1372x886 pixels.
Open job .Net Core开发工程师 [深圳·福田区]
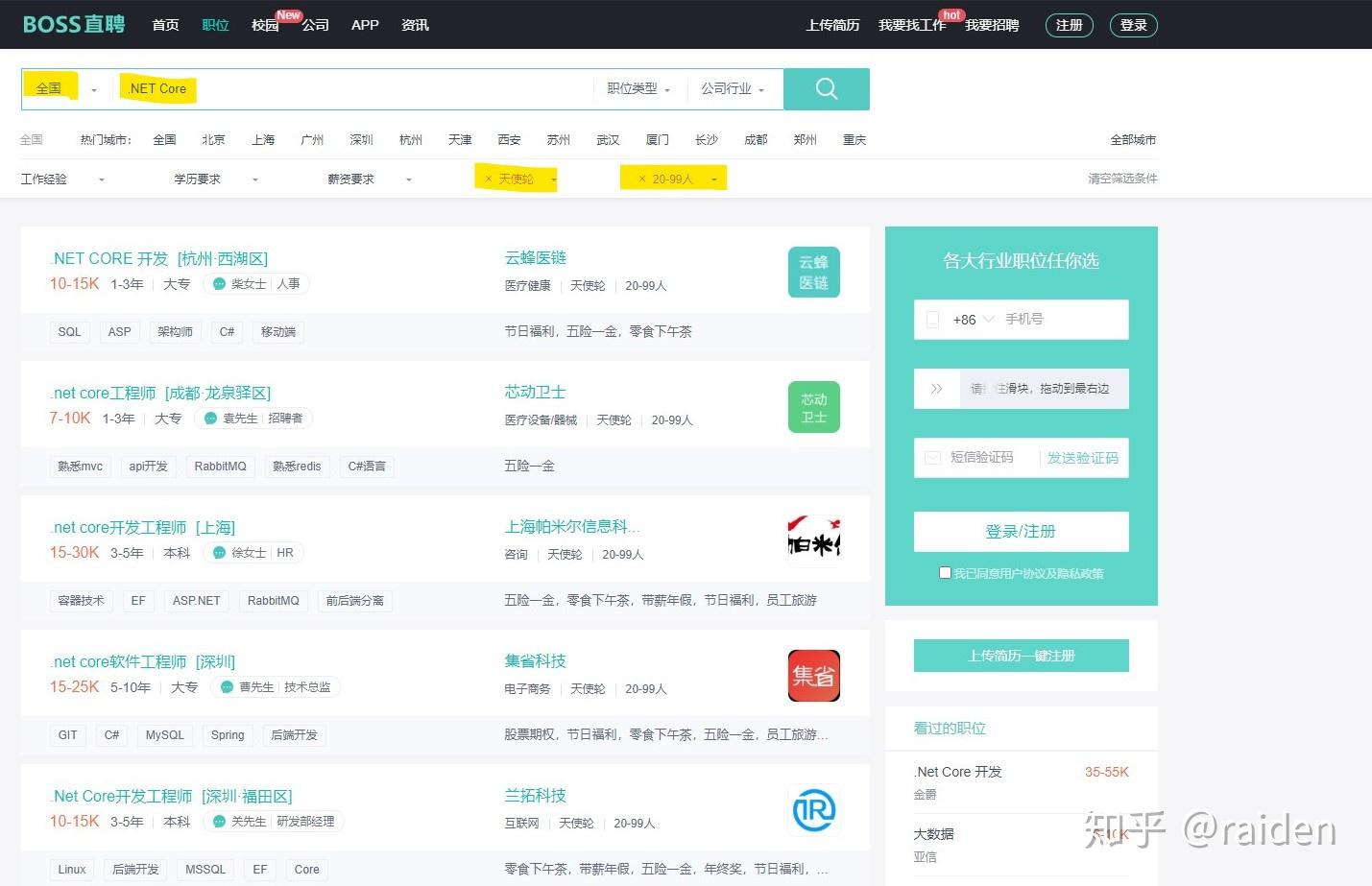171,796
